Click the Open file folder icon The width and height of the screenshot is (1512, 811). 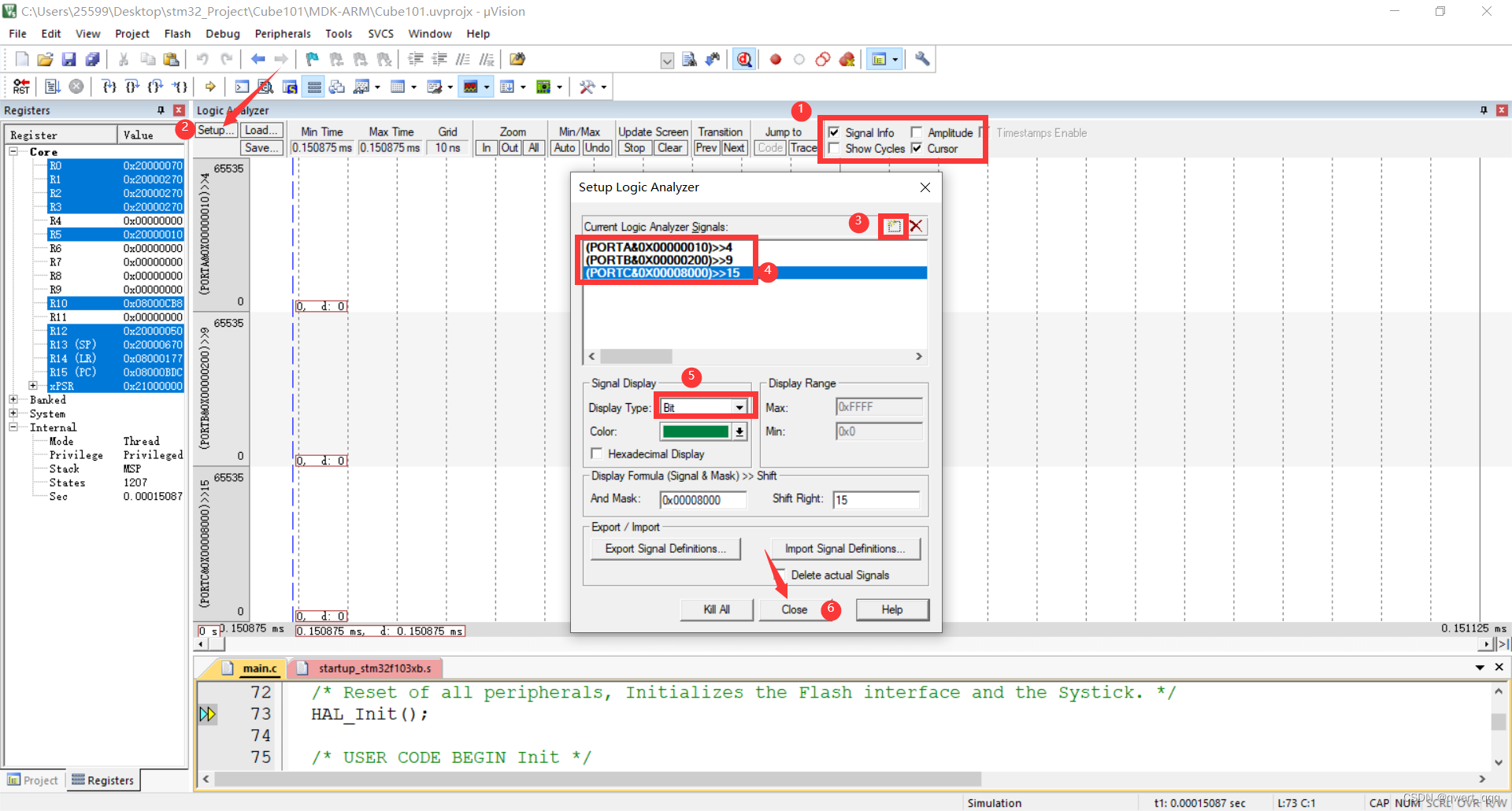tap(45, 59)
